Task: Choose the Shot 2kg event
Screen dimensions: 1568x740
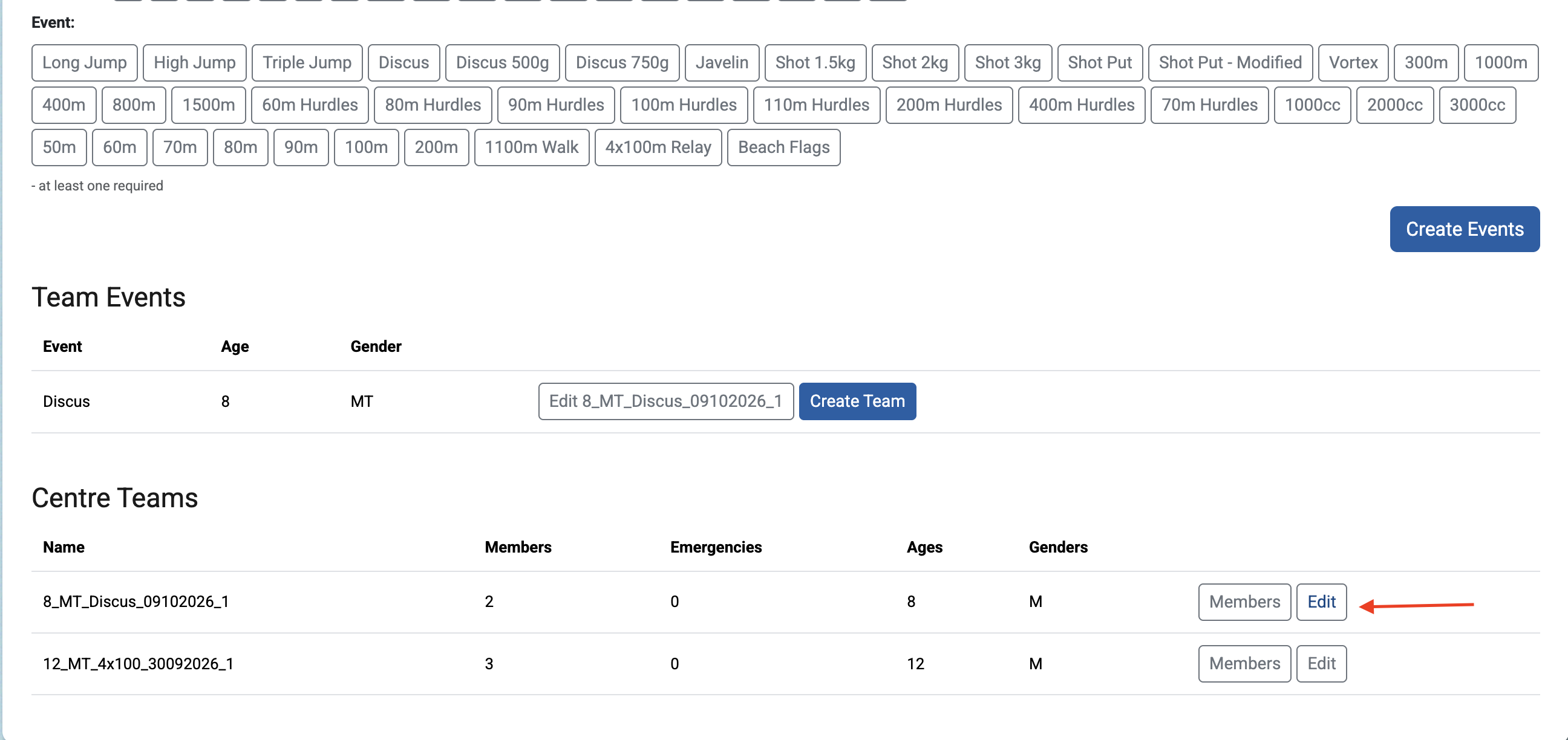Action: coord(915,63)
